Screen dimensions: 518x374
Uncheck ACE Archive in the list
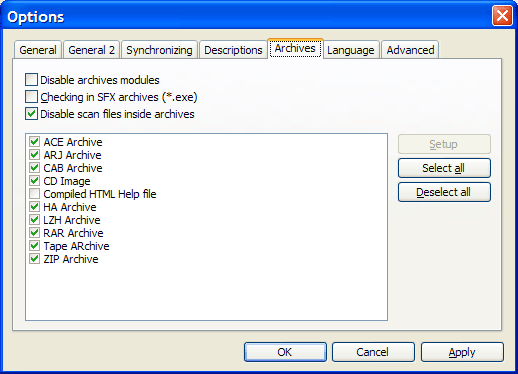point(34,142)
